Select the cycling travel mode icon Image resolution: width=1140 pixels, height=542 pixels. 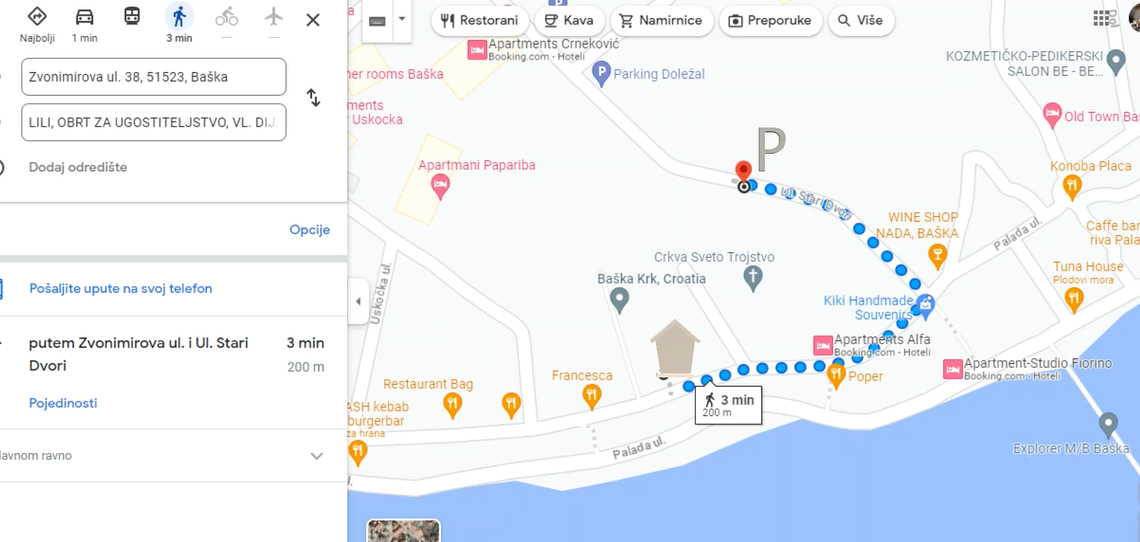click(227, 16)
